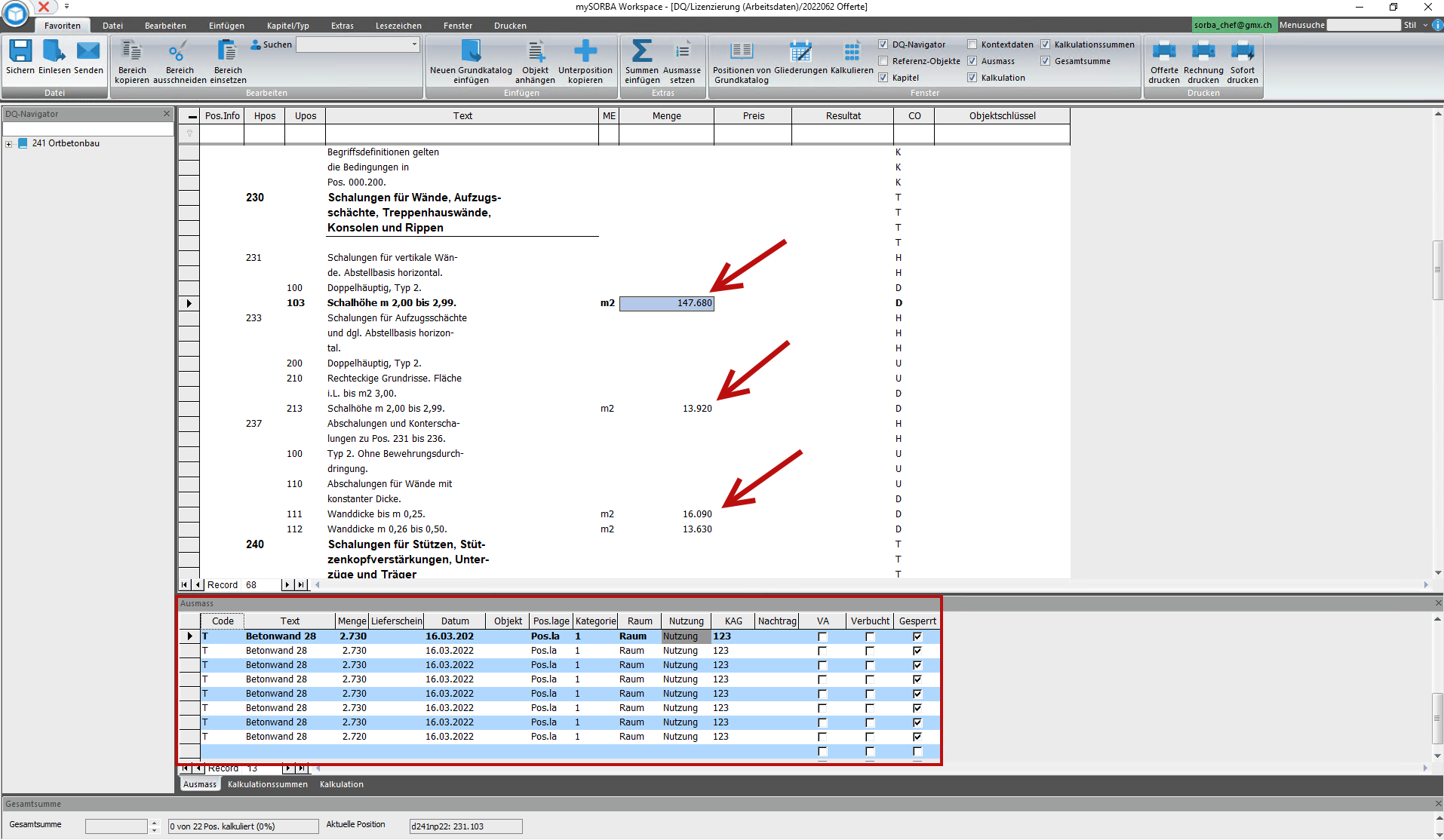Enable the Kontextdaten checkbox
Image resolution: width=1444 pixels, height=840 pixels.
[972, 44]
